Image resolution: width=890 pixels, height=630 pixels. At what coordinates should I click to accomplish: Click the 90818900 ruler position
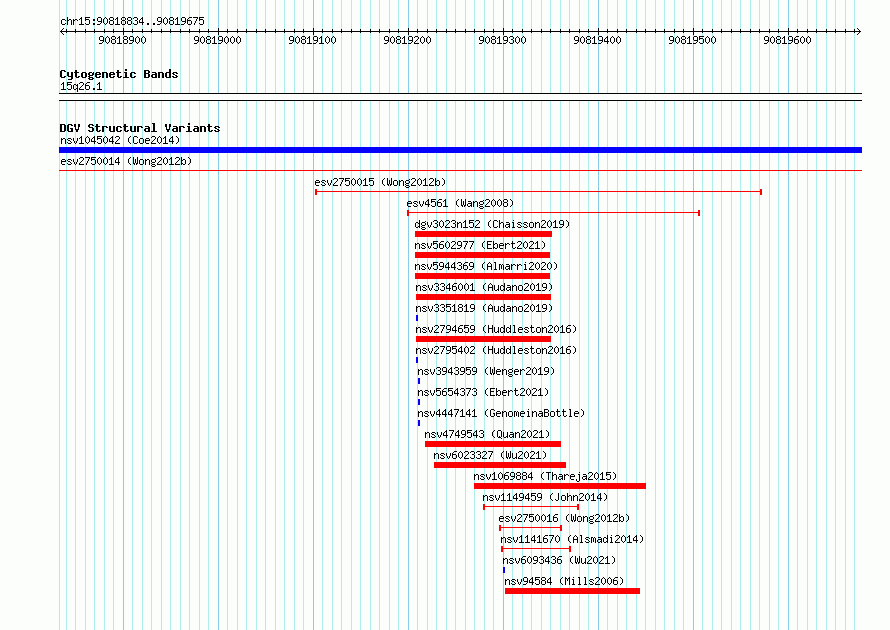tap(123, 40)
